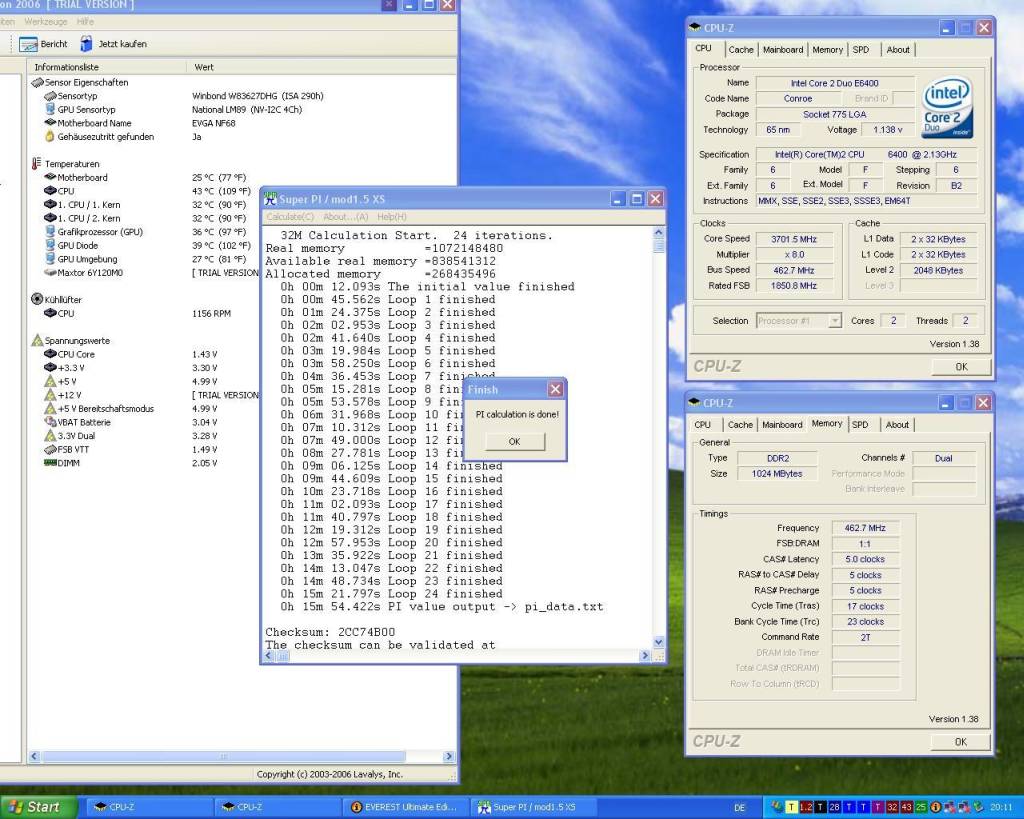Click the +12 V warning icon

[50, 395]
